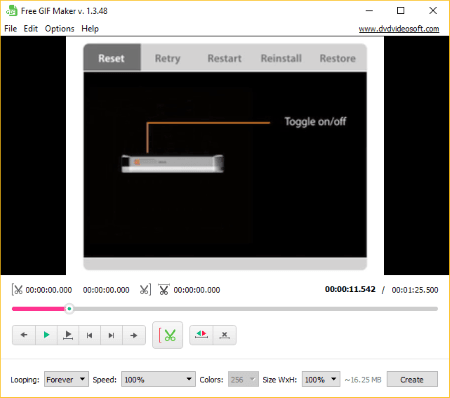Screen dimensions: 450x398
Task: Click the Create button
Action: [412, 379]
